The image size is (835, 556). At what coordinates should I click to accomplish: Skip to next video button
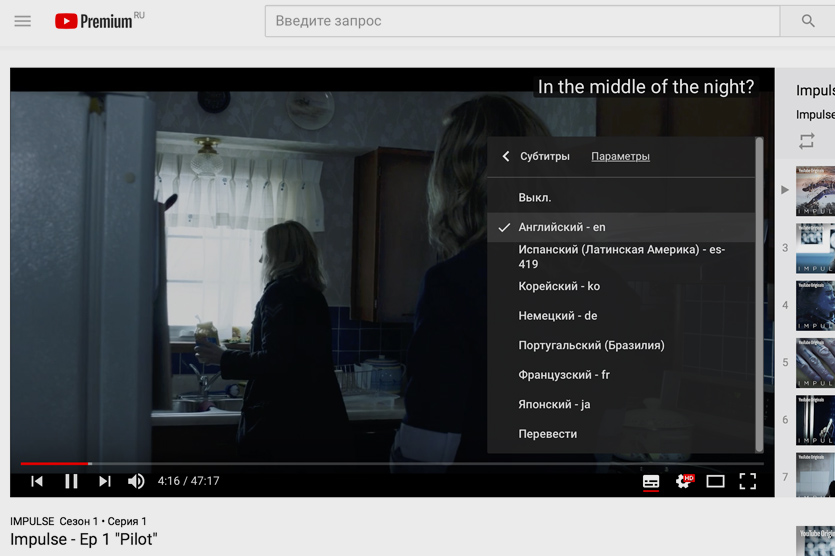click(104, 481)
